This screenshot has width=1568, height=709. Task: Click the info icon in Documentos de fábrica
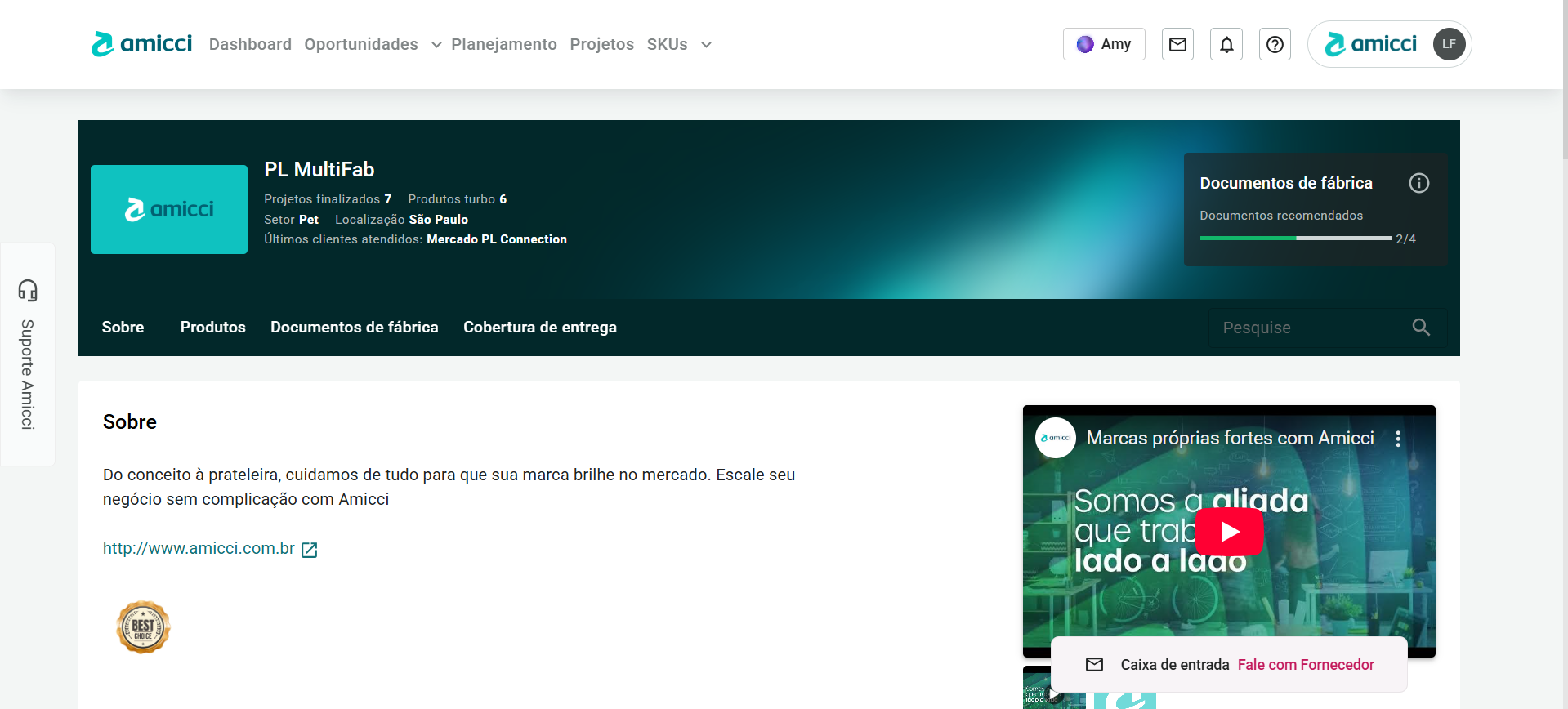(1418, 183)
